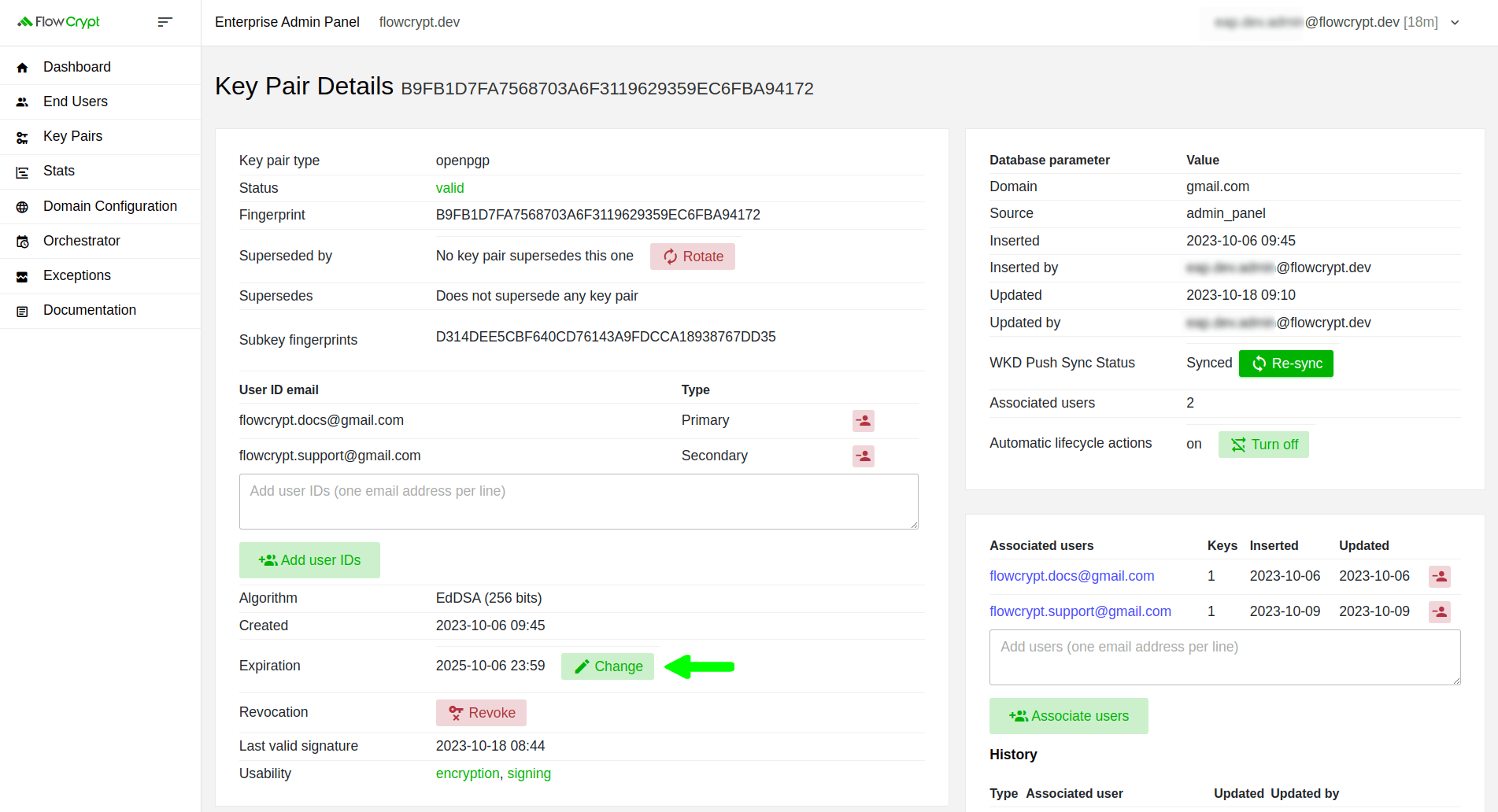The height and width of the screenshot is (812, 1498).
Task: Open End Users in sidebar
Action: [101, 101]
